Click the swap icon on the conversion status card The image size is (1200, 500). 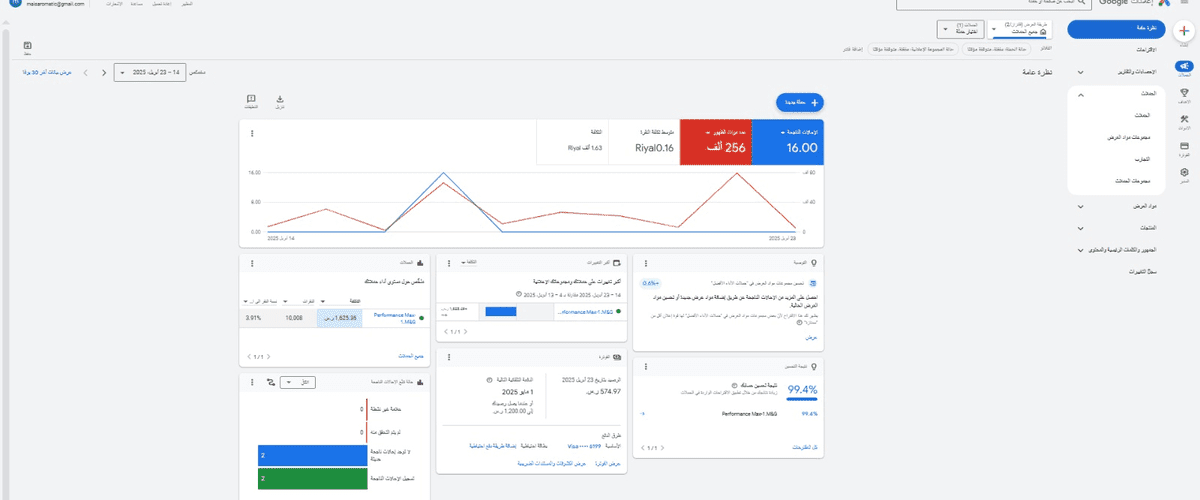[270, 382]
